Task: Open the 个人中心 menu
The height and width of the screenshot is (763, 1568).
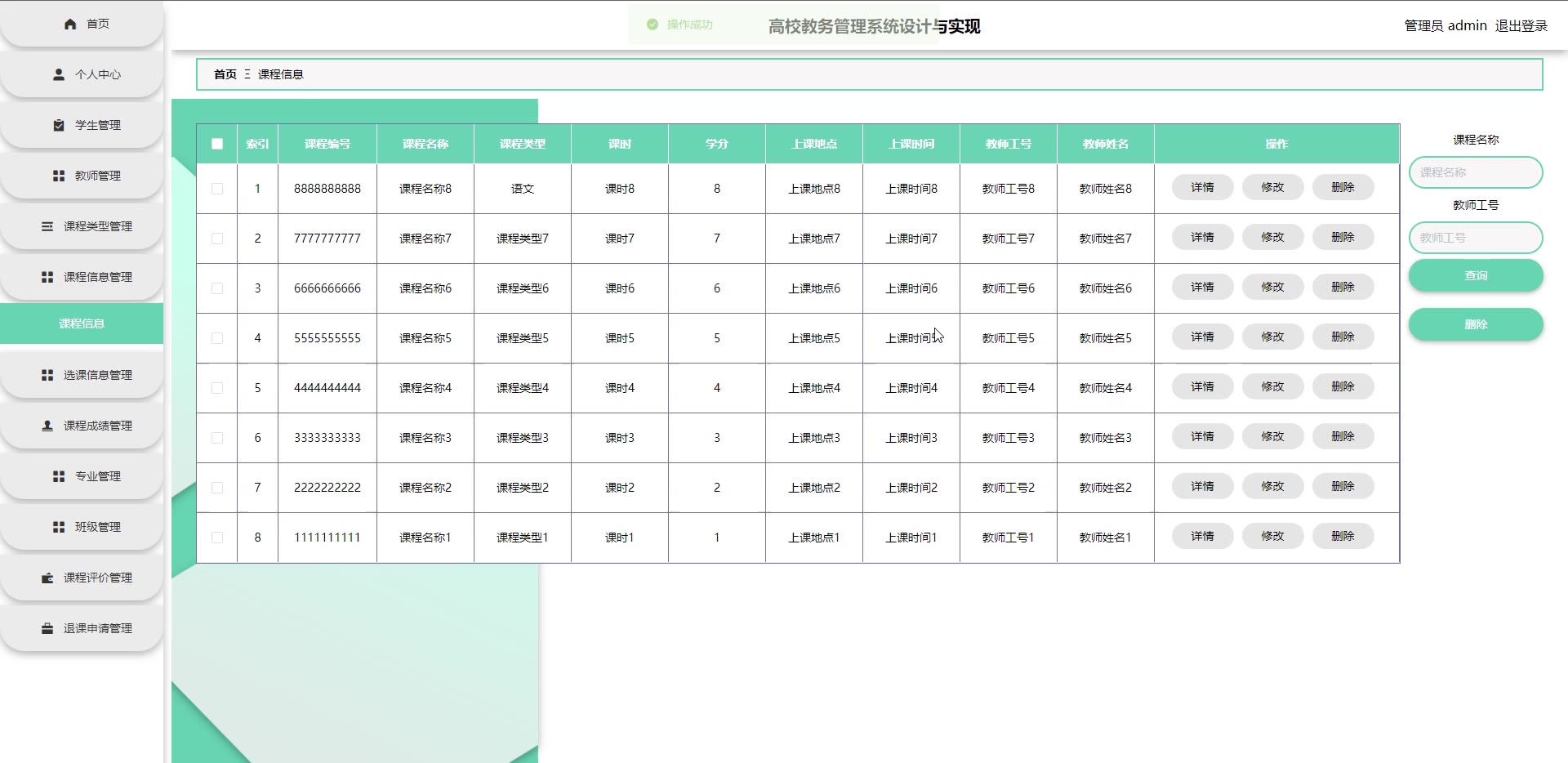Action: tap(82, 74)
